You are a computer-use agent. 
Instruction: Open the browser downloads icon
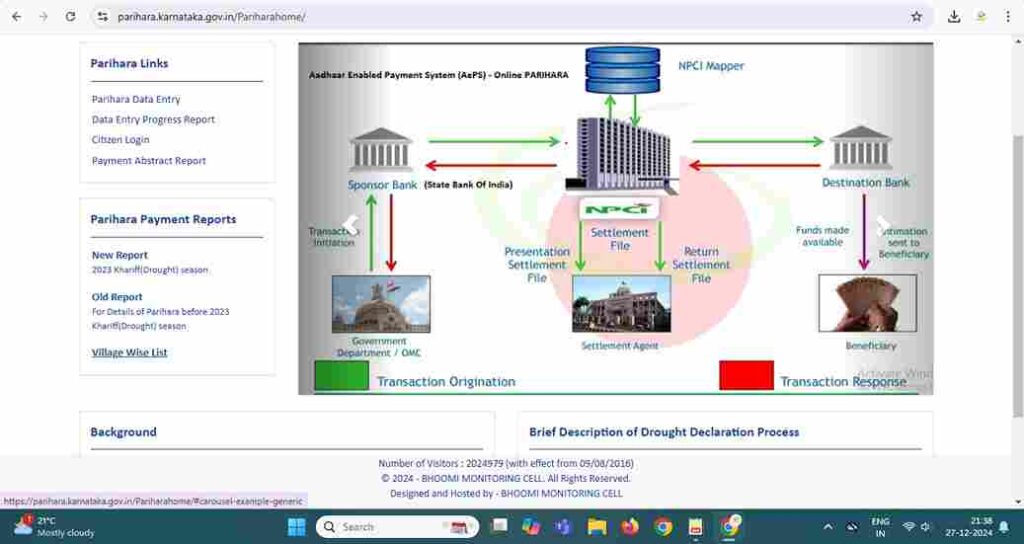[954, 17]
